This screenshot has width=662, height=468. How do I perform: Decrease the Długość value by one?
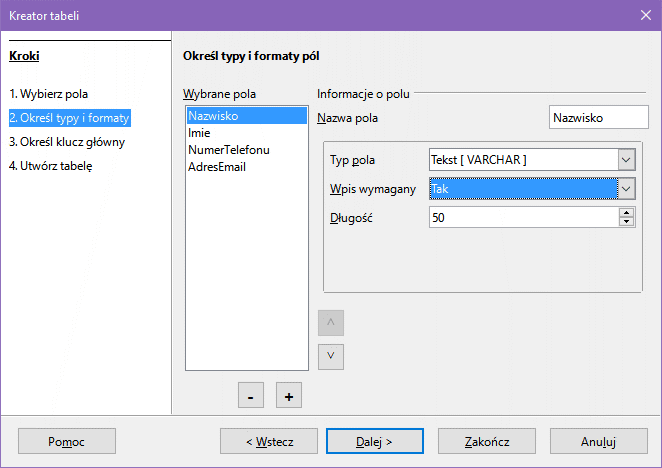pyautogui.click(x=627, y=222)
